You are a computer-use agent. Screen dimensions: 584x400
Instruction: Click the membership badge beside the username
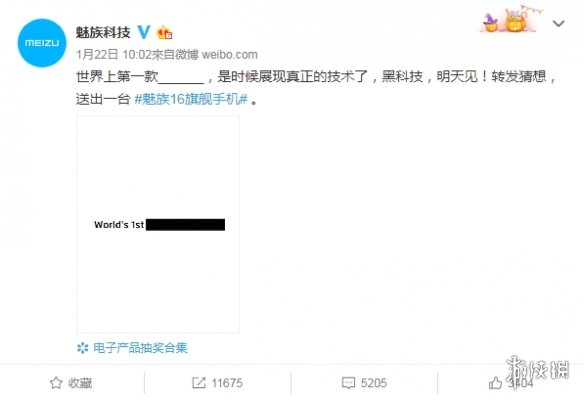164,33
